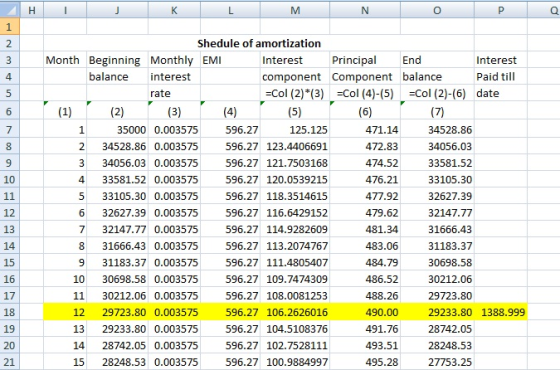Select column O header
Viewport: 560px width, 370px height.
click(x=437, y=10)
